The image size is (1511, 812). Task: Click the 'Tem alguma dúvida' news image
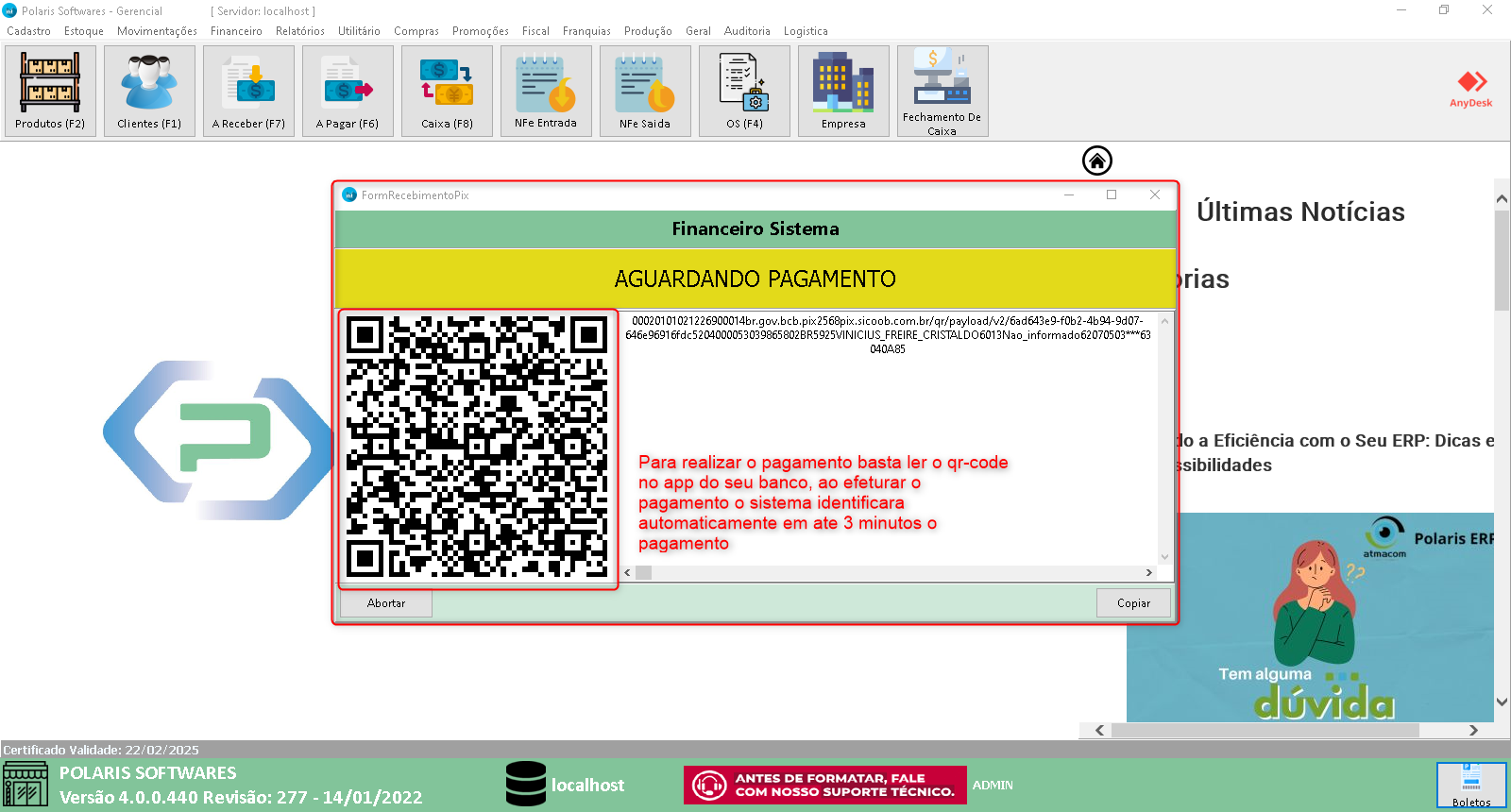point(1311,617)
